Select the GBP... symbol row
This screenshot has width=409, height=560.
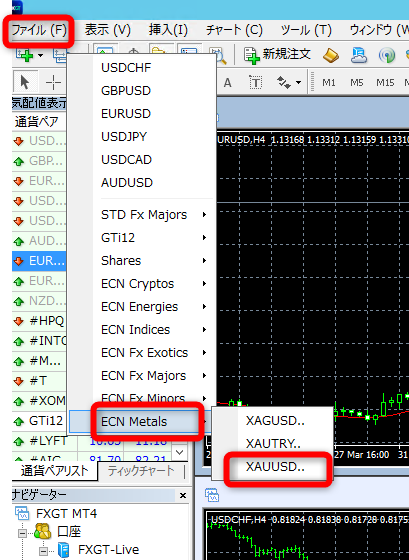[39, 161]
